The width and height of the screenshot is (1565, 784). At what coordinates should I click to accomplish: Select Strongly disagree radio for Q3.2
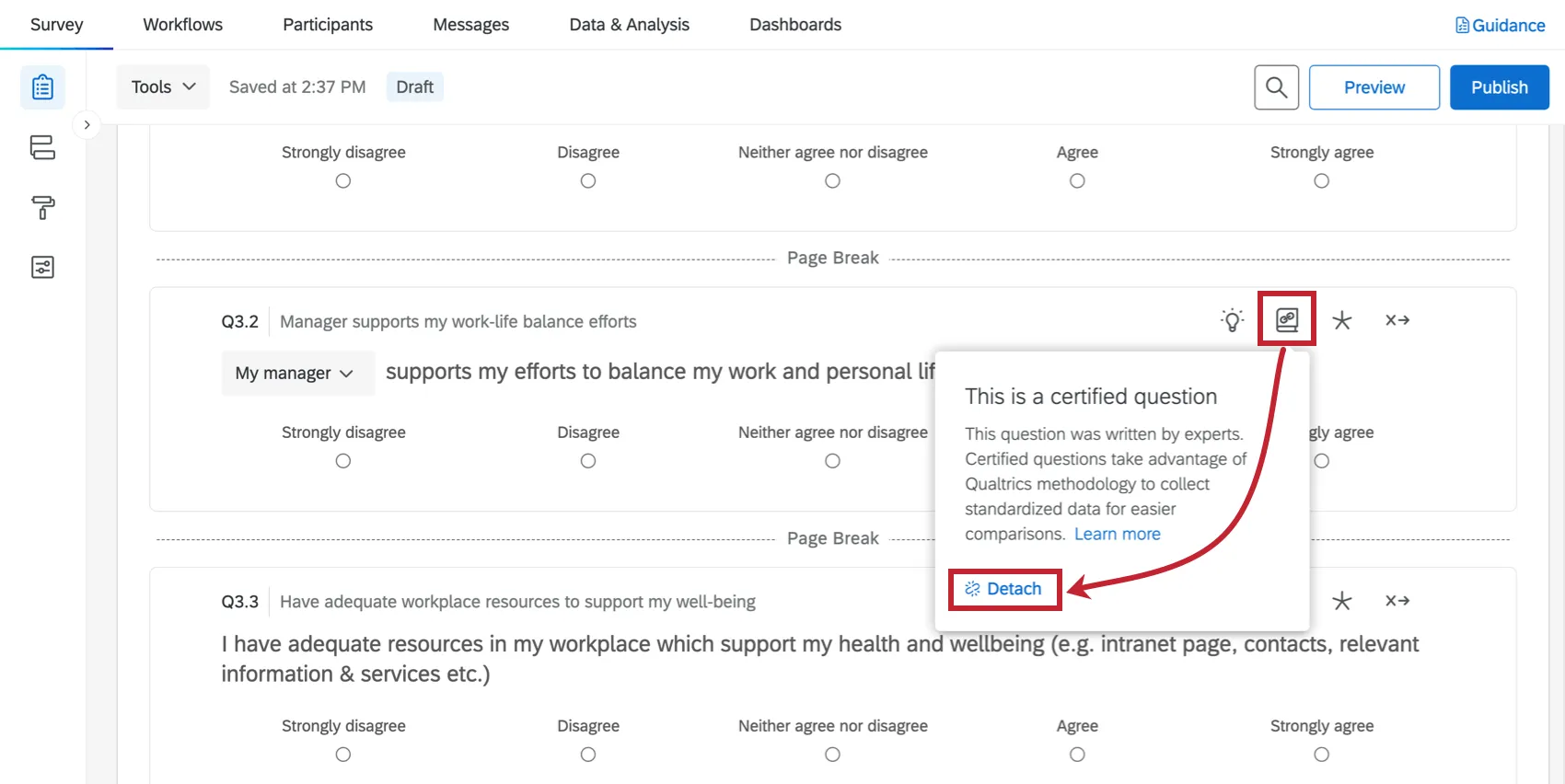pos(343,461)
